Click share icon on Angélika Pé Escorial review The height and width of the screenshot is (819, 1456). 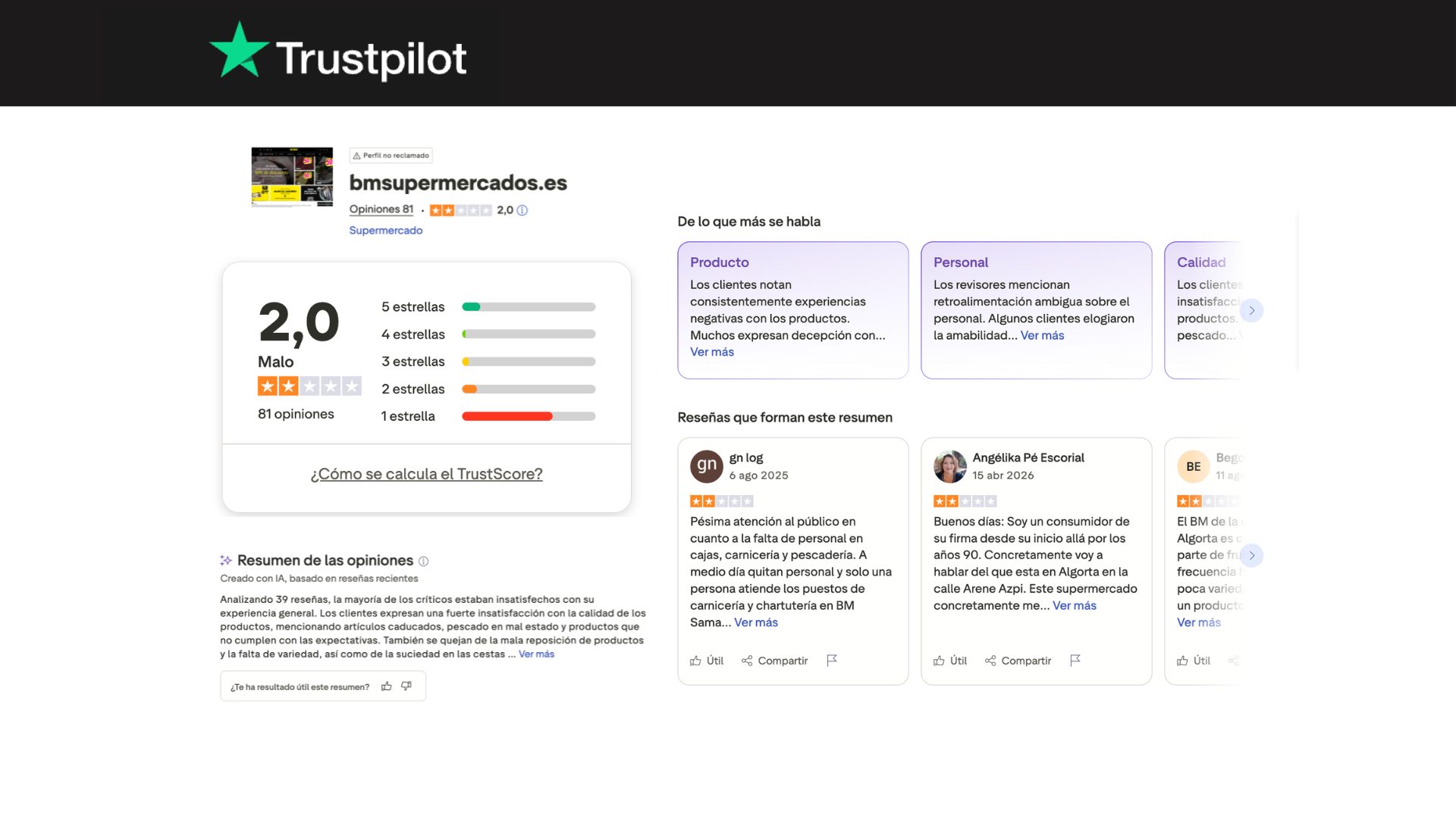pyautogui.click(x=990, y=661)
